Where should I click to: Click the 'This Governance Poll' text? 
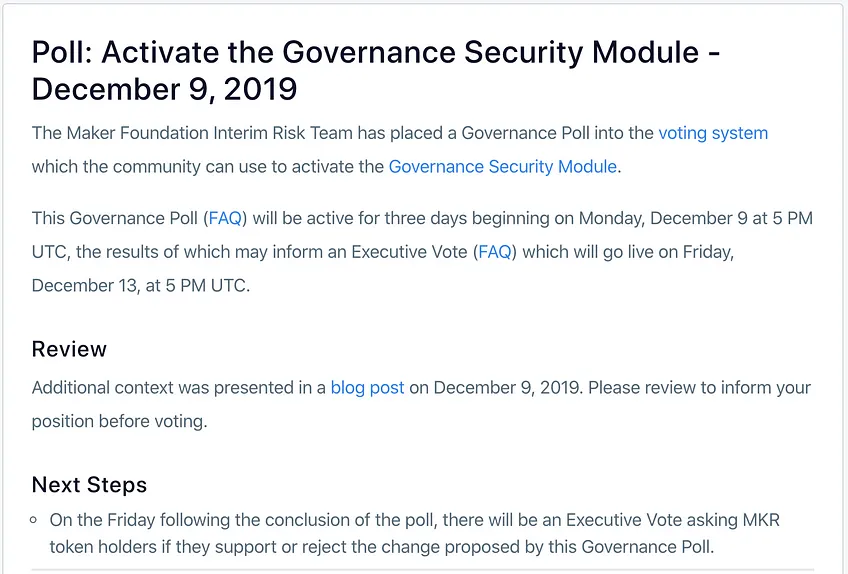(x=114, y=218)
